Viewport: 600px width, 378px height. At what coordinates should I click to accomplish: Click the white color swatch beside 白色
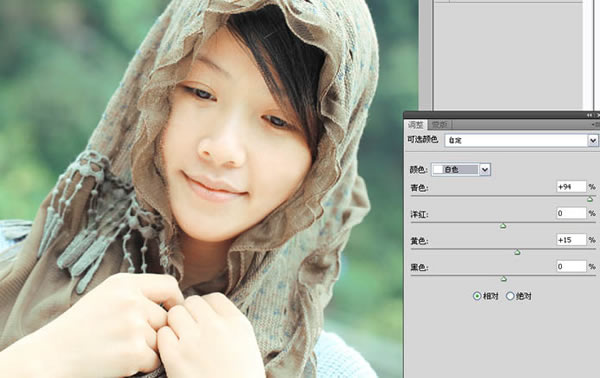coord(438,169)
